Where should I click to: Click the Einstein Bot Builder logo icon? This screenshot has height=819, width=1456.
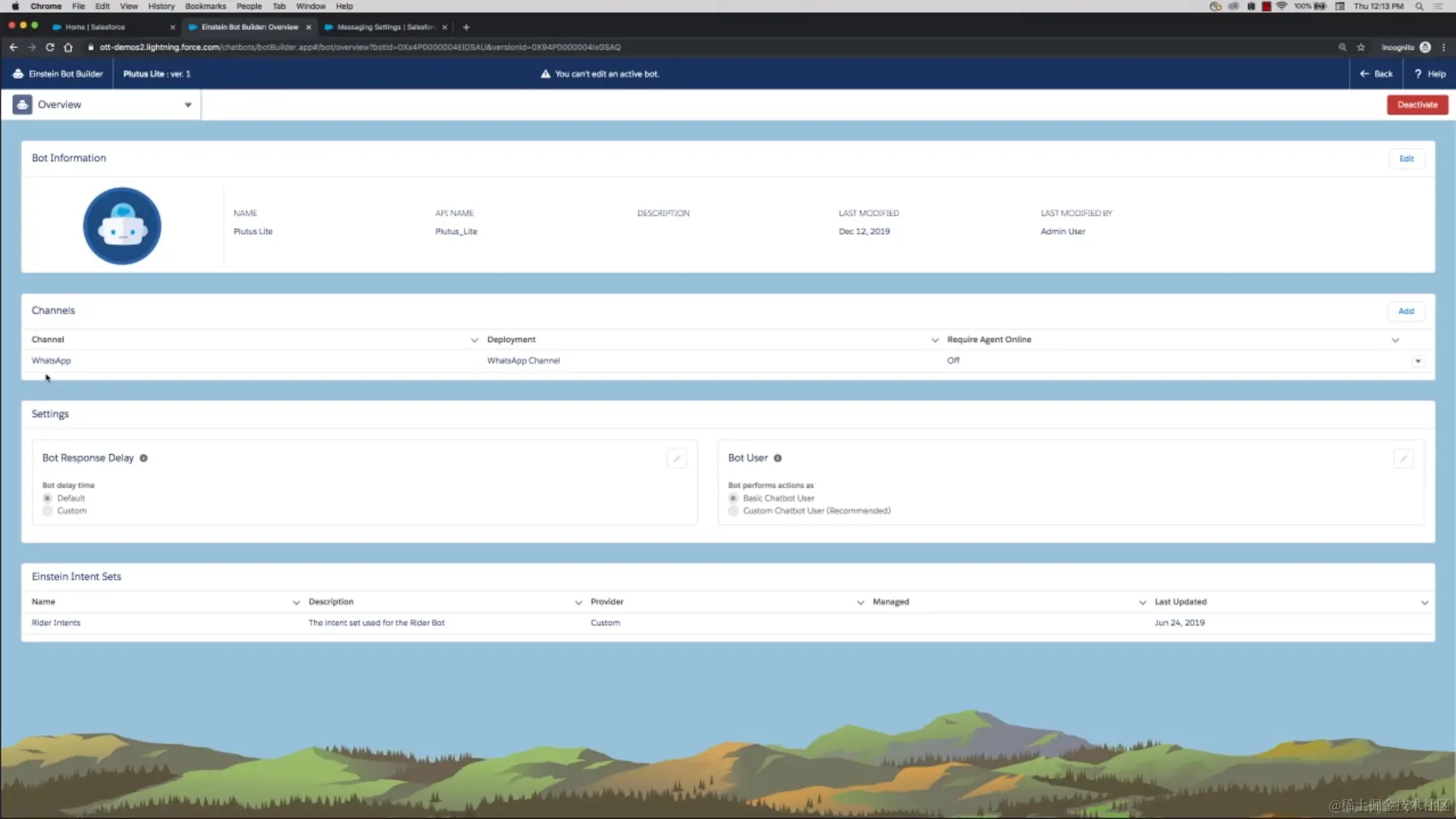click(17, 74)
